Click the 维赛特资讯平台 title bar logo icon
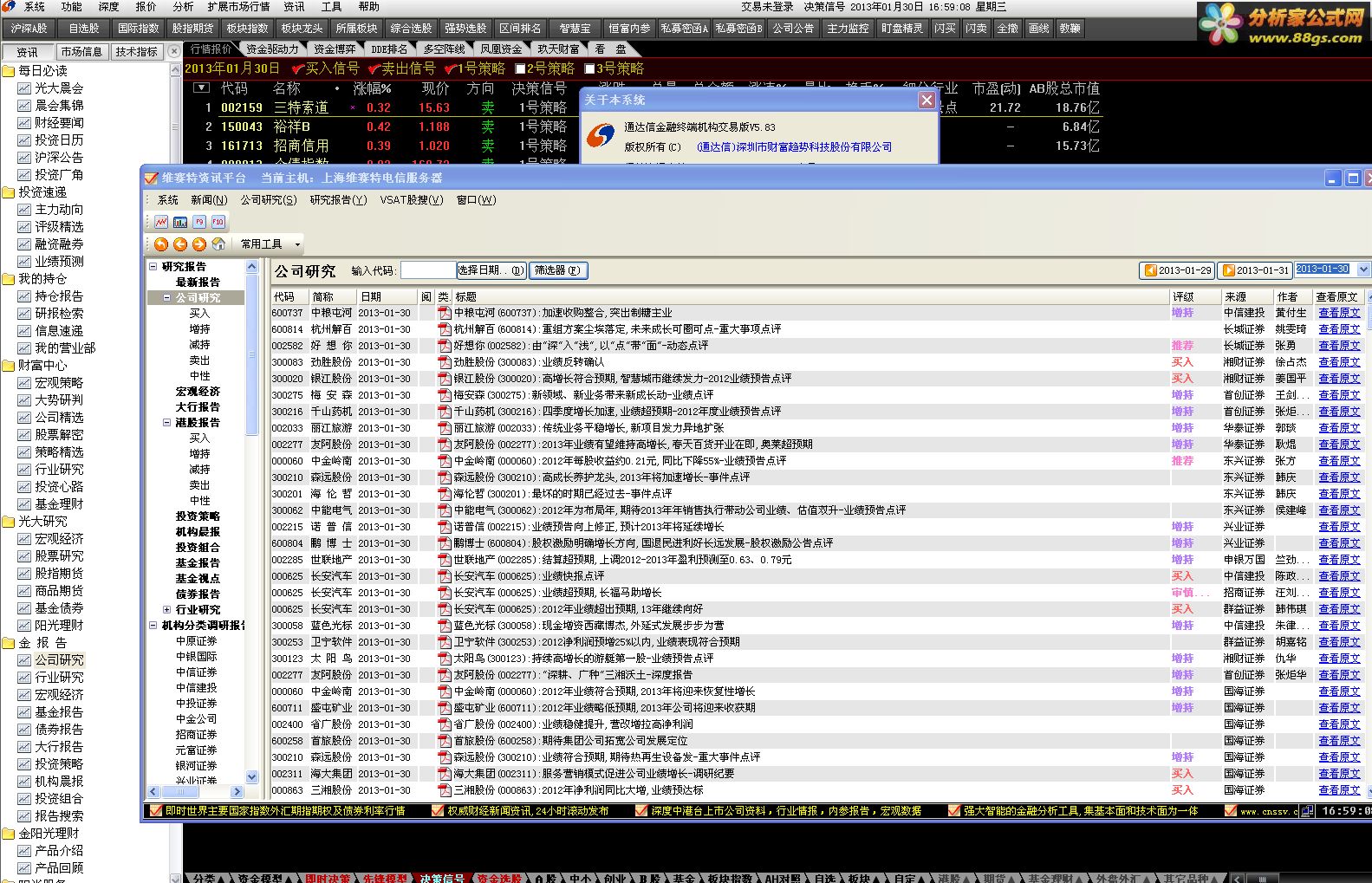Screen dimensions: 1372x883 pyautogui.click(x=151, y=178)
